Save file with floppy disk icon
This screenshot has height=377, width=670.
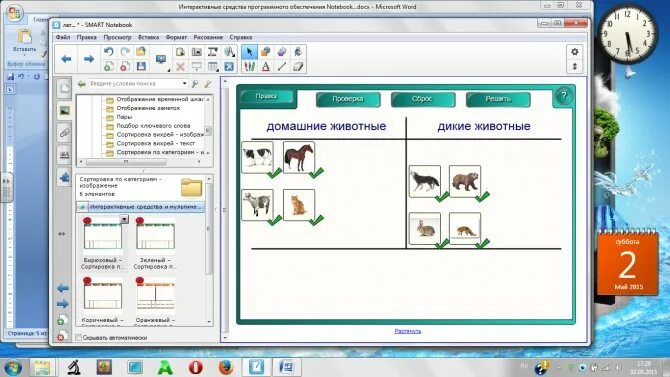141,66
